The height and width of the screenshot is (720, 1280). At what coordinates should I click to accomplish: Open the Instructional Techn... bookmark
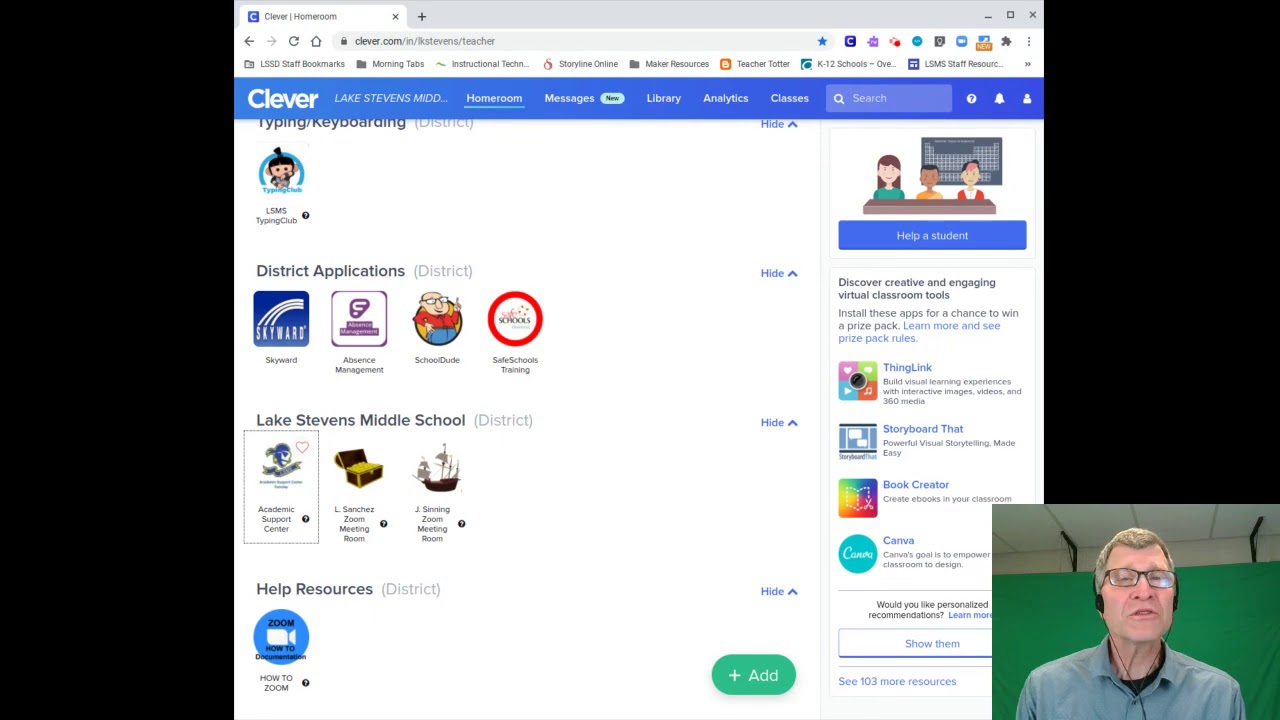coord(482,64)
